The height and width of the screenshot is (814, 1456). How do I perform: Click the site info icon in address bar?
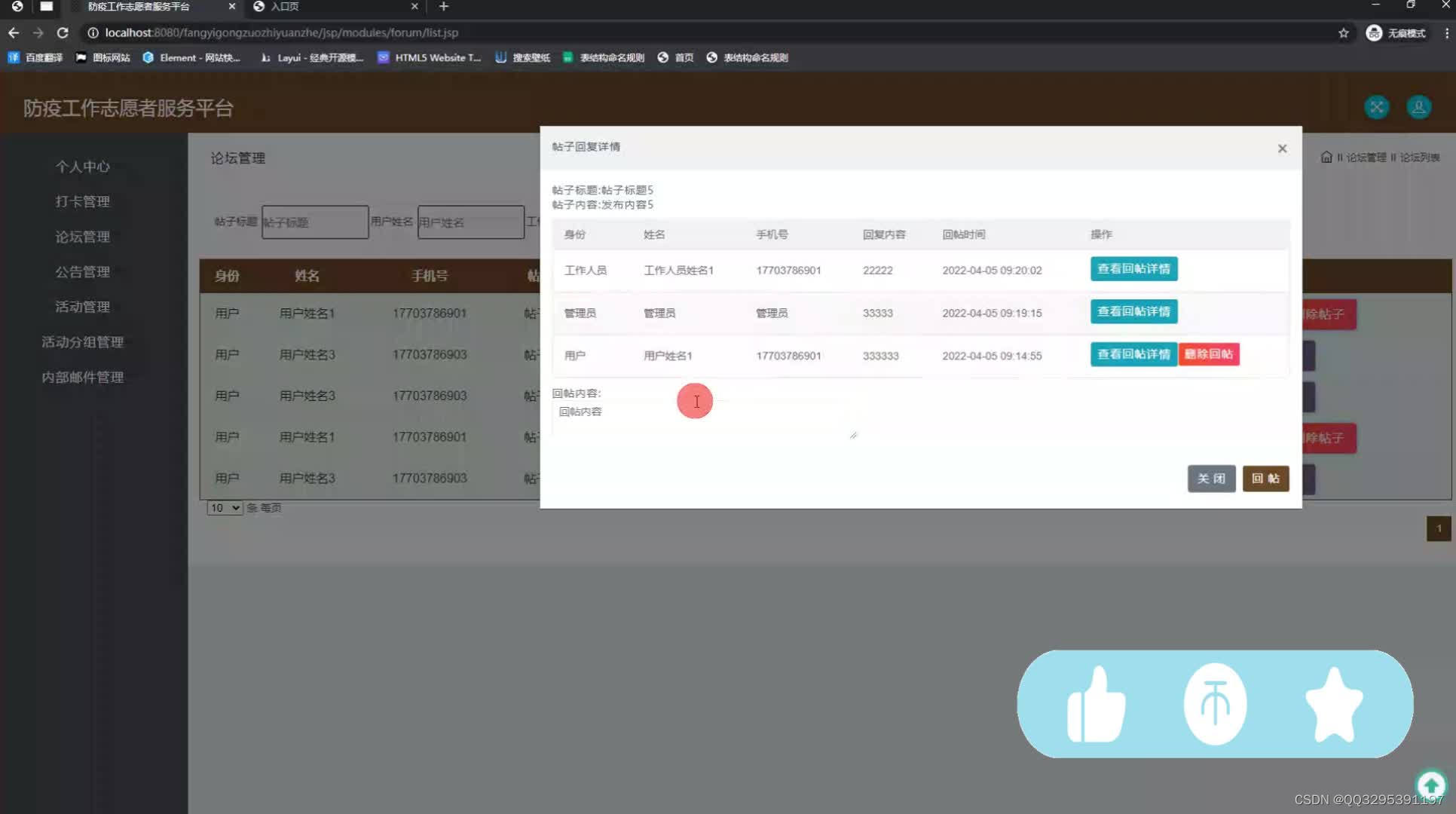(x=93, y=32)
